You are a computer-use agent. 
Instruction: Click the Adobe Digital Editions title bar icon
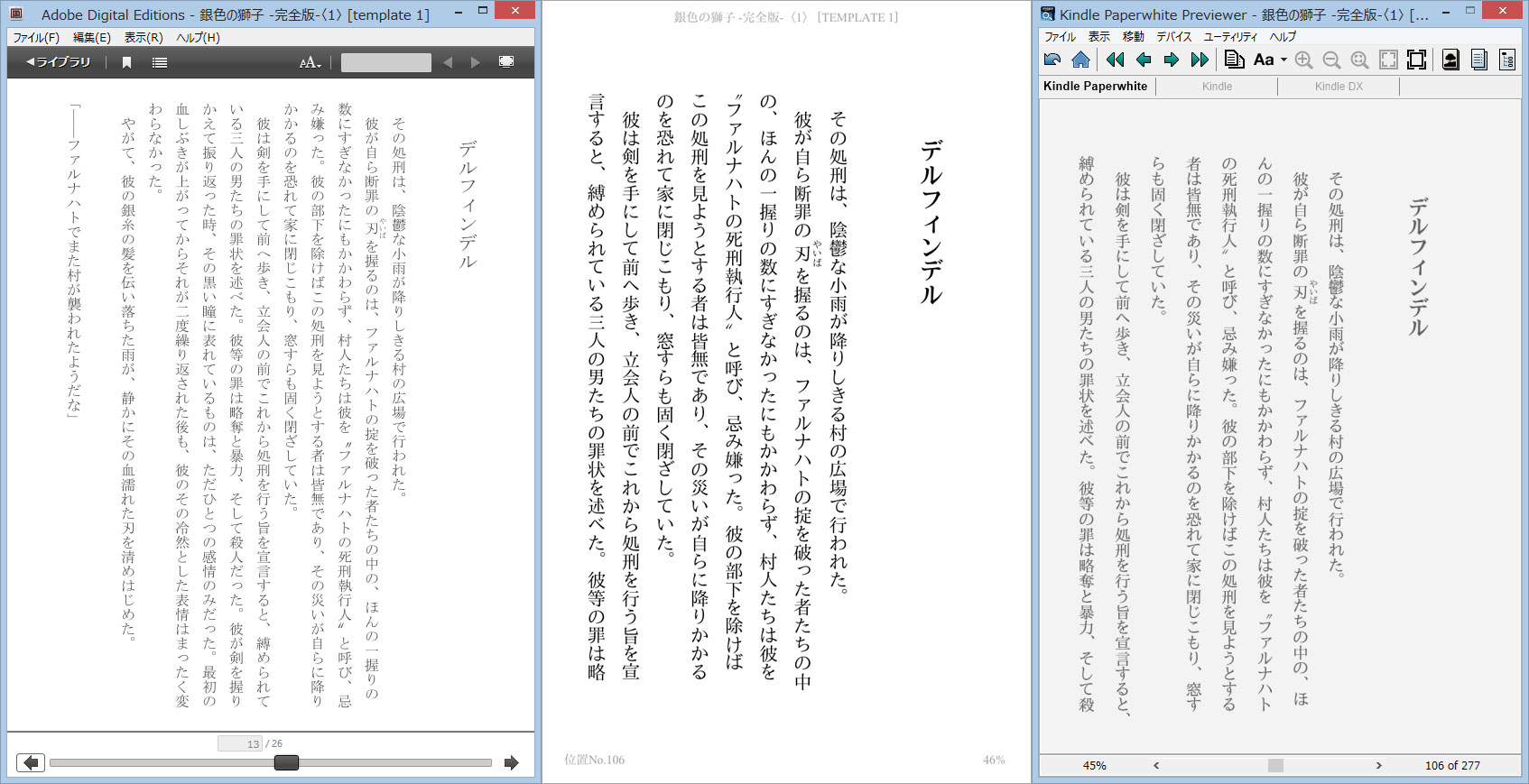pos(16,14)
